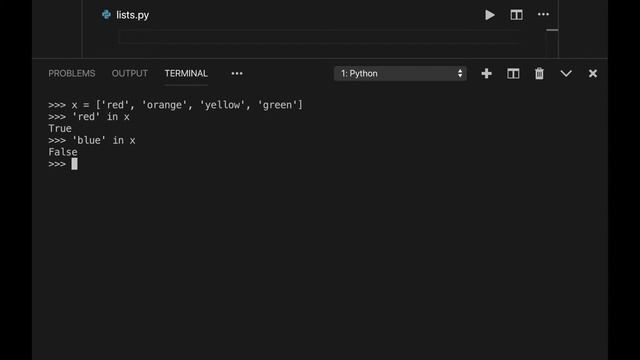This screenshot has height=360, width=640.
Task: Close the terminal panel with X
Action: tap(593, 73)
